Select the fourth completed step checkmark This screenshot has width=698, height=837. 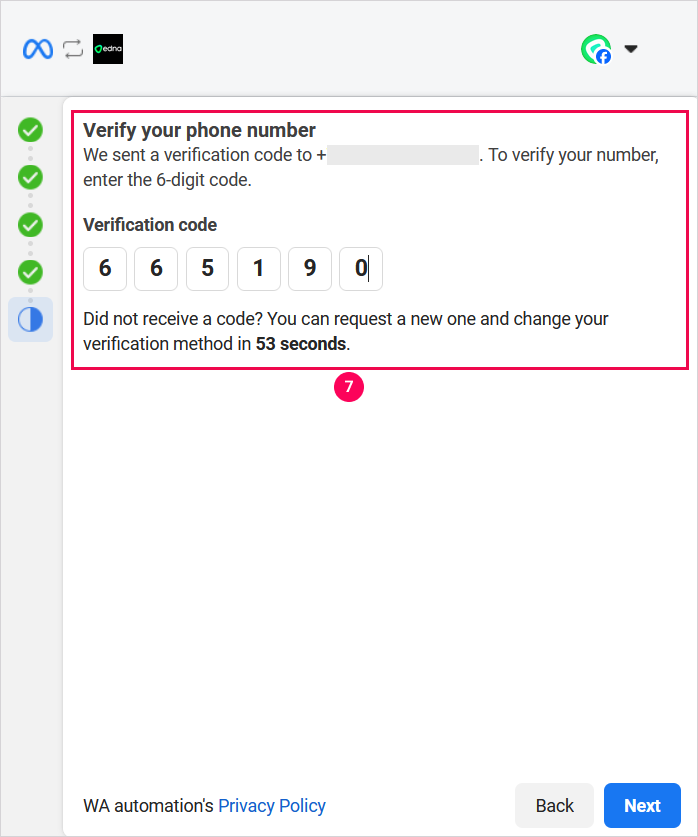pyautogui.click(x=31, y=271)
